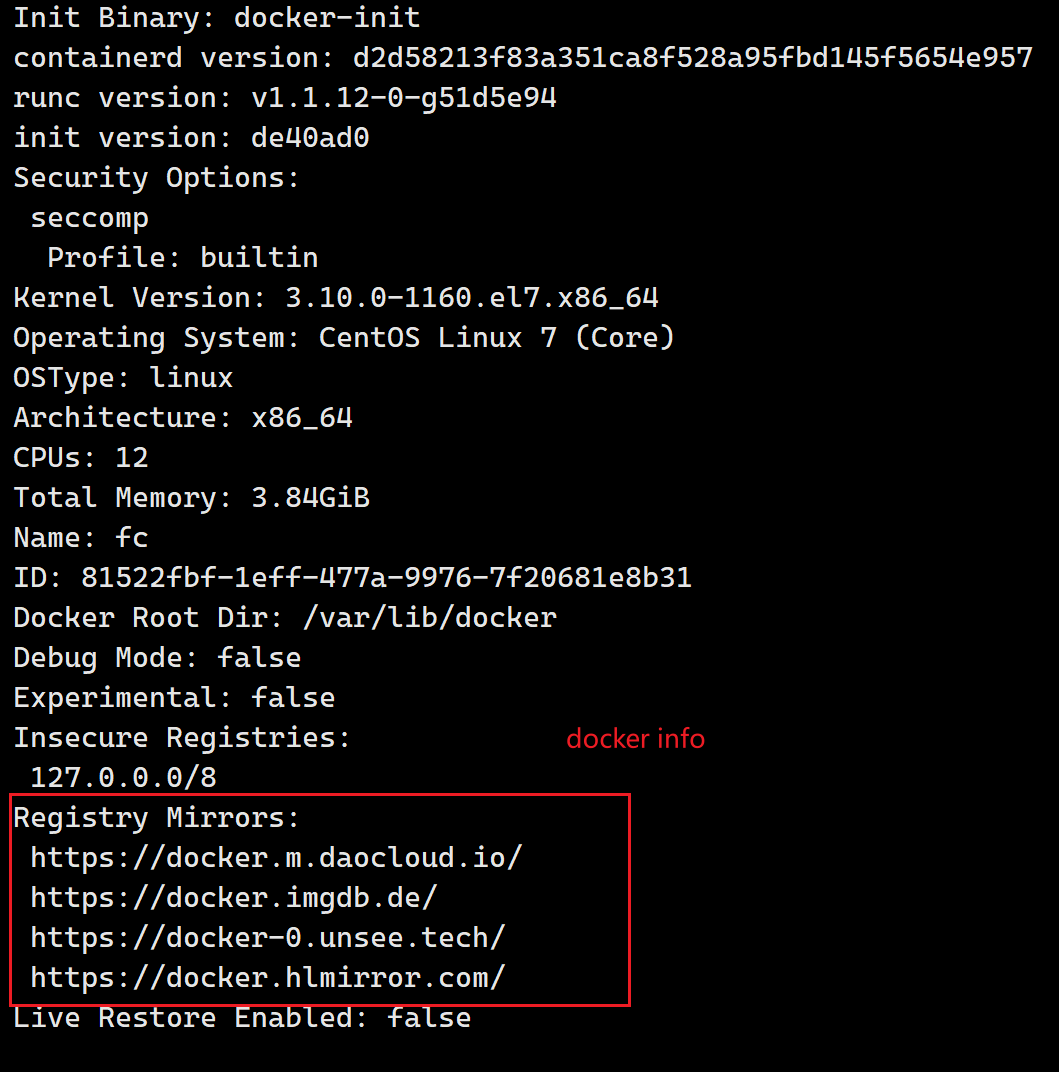Screen dimensions: 1059x1072
Task: Click the containerd version hash
Action: (693, 58)
